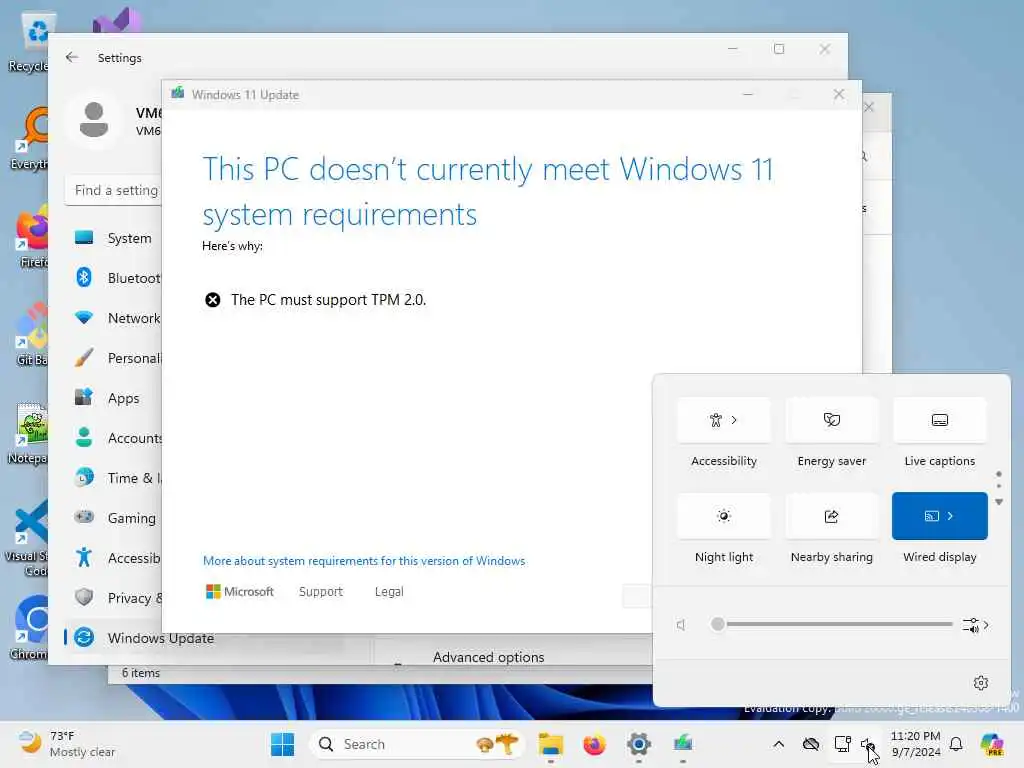The image size is (1024, 768).
Task: Open the Legal link in Update dialog
Action: click(389, 592)
